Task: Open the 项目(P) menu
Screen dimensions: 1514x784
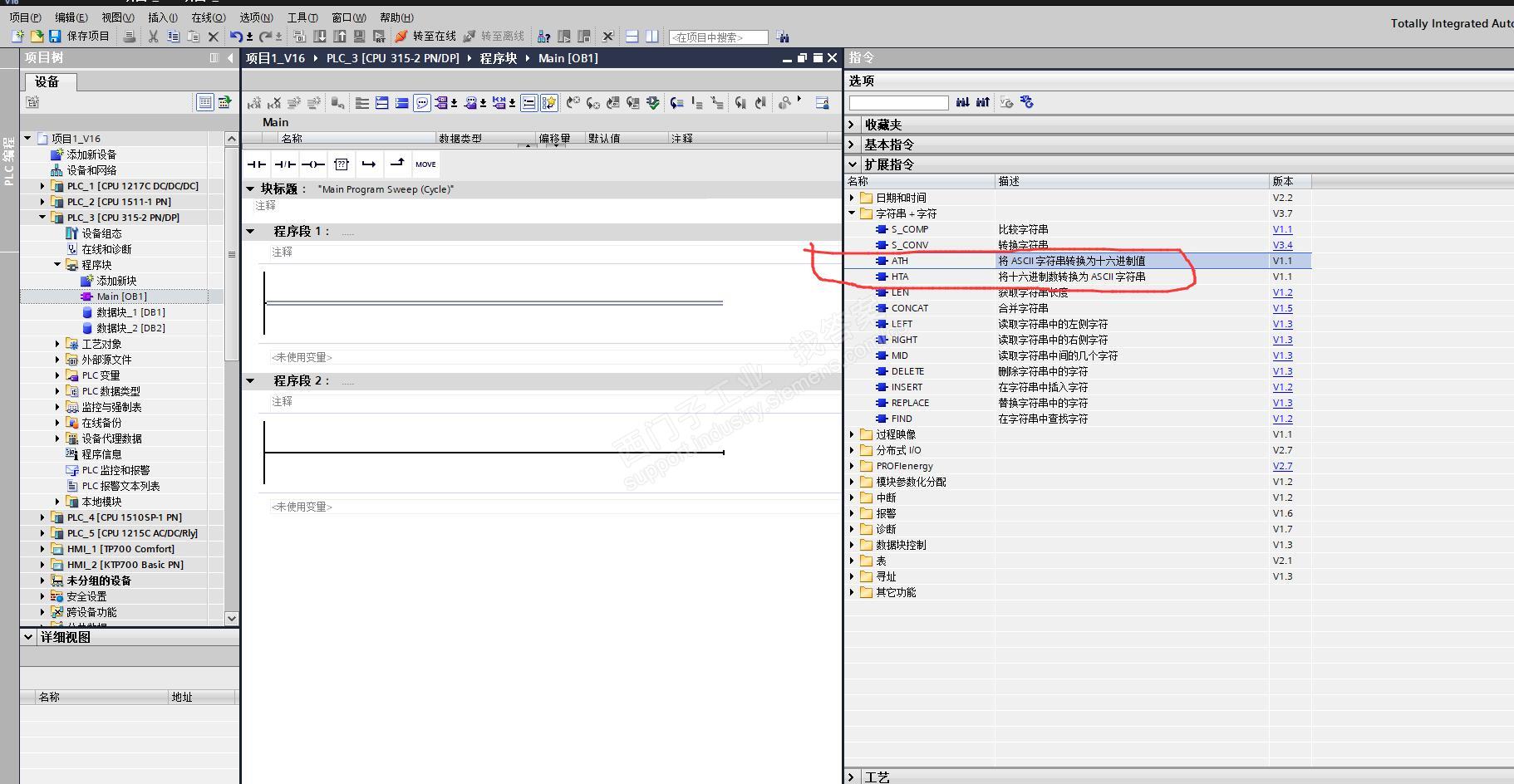Action: (25, 17)
